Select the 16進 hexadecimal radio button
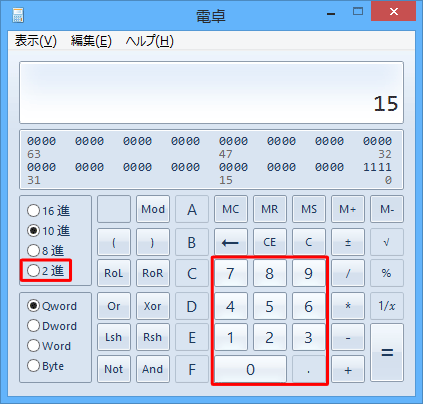Image resolution: width=423 pixels, height=404 pixels. [x=48, y=211]
